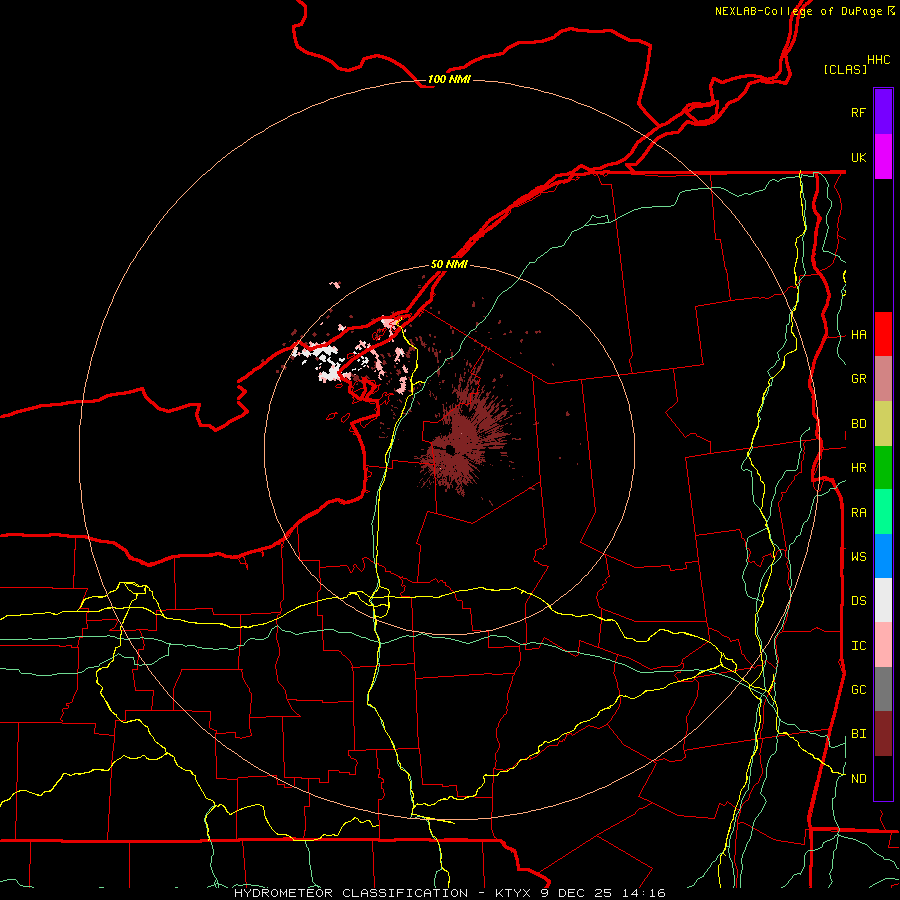This screenshot has width=900, height=900.
Task: Click the RA light-green legend swatch
Action: (883, 512)
